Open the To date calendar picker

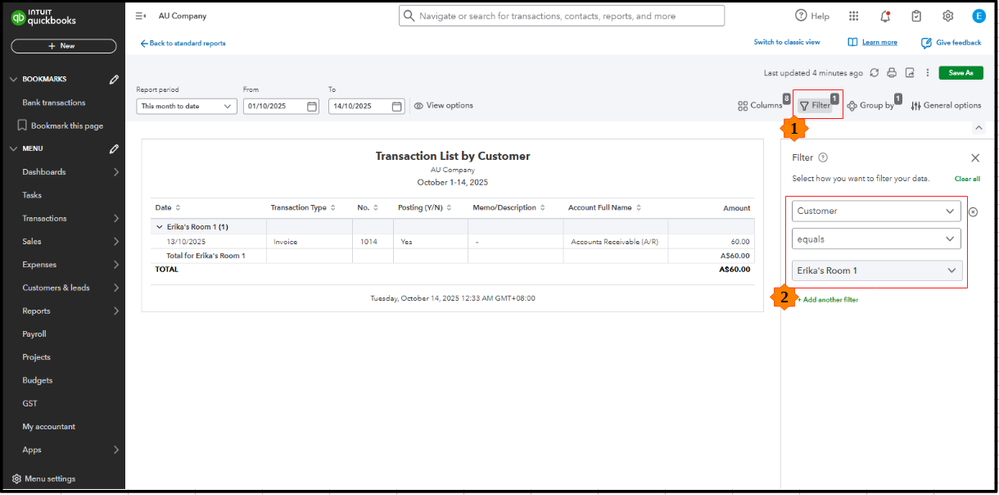pyautogui.click(x=397, y=106)
